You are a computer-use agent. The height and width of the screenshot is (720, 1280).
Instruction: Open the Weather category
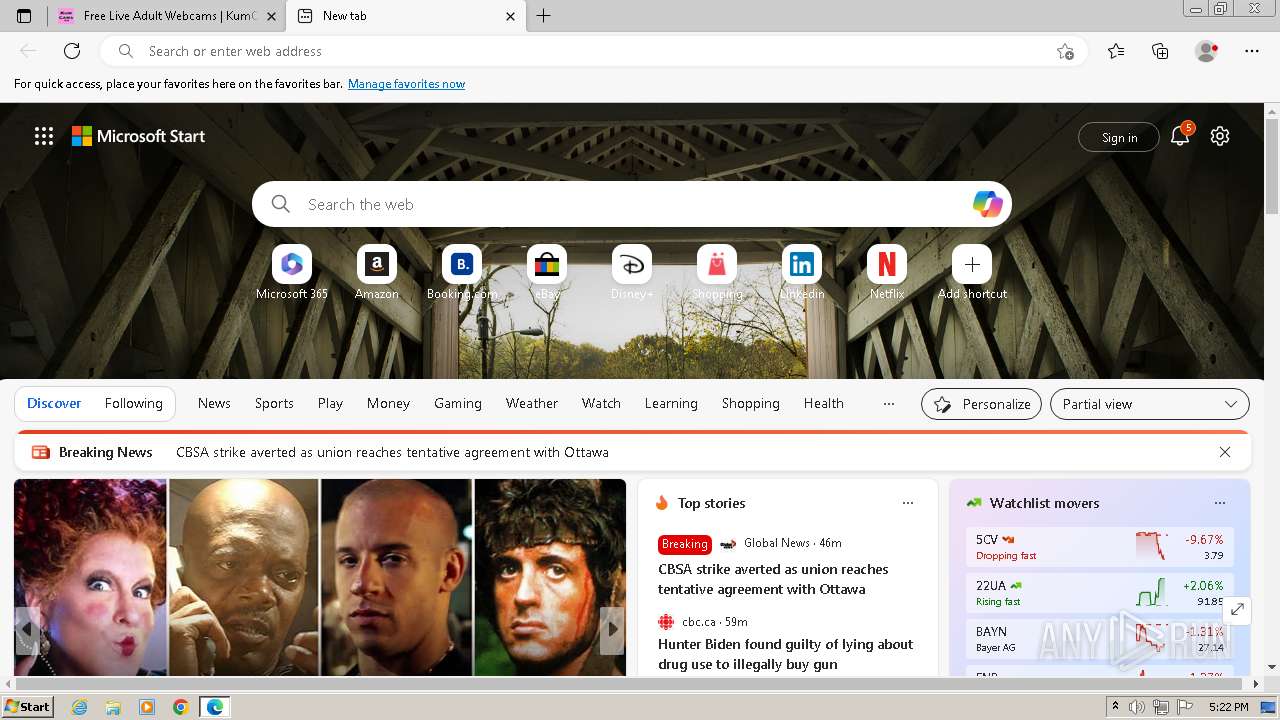pyautogui.click(x=532, y=404)
